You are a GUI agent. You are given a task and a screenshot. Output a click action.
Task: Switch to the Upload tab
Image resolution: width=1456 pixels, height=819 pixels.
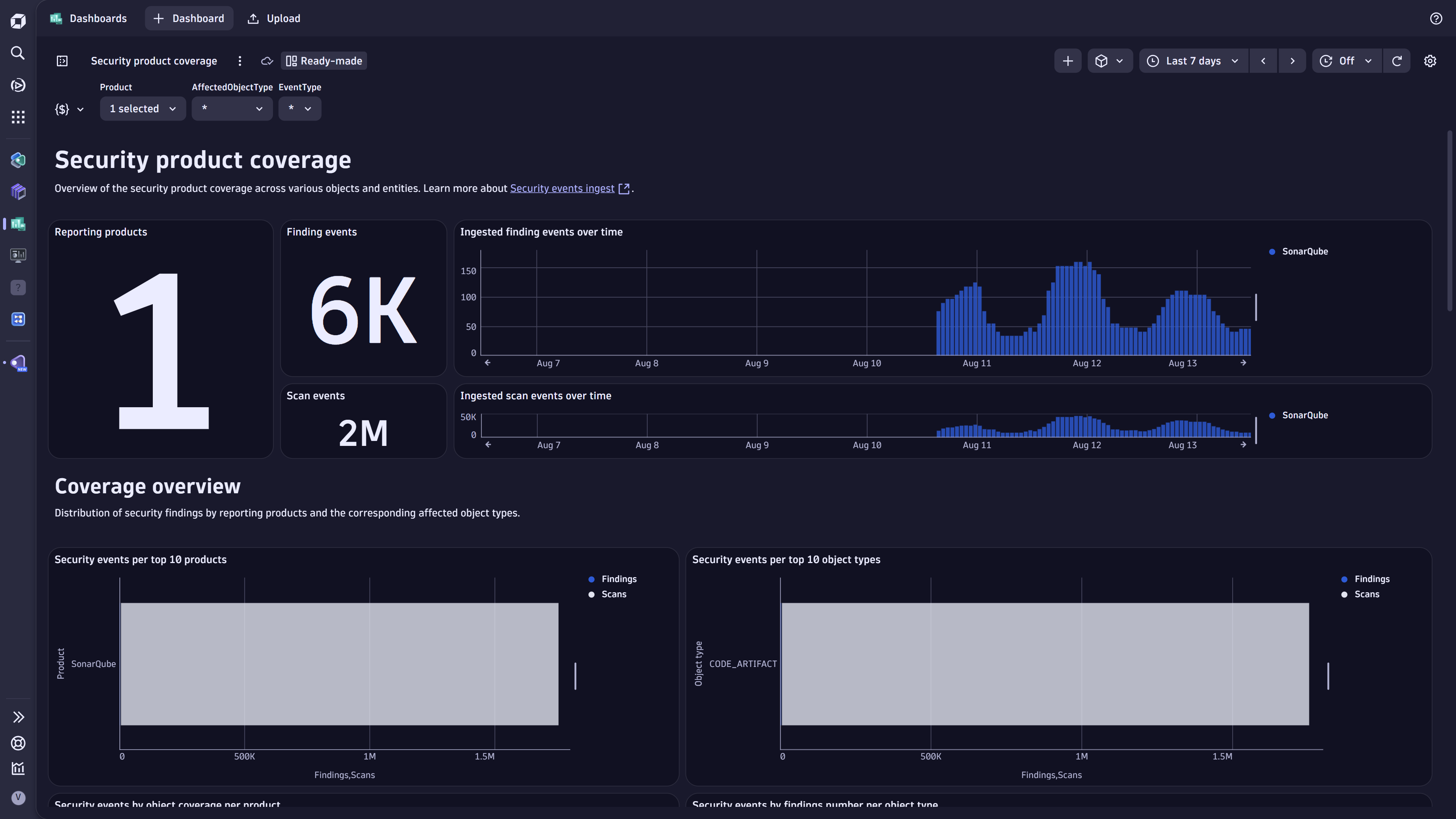pos(273,18)
